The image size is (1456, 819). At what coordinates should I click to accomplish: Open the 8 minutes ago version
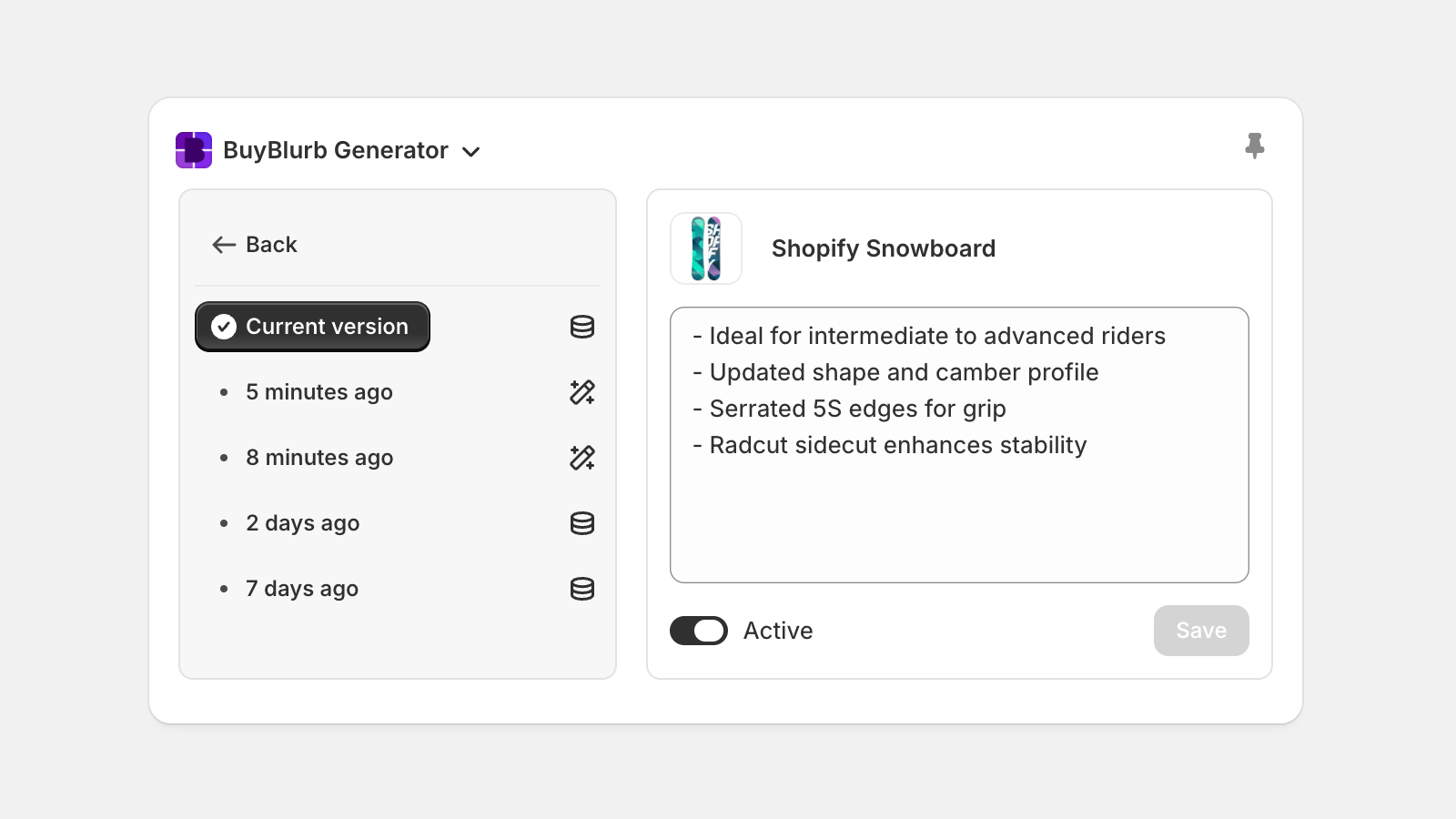tap(319, 458)
